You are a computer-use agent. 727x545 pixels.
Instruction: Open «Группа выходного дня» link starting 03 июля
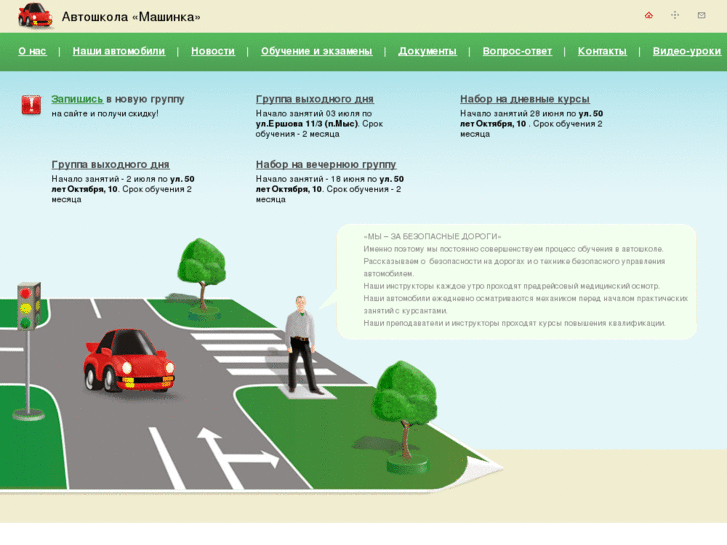[x=315, y=99]
